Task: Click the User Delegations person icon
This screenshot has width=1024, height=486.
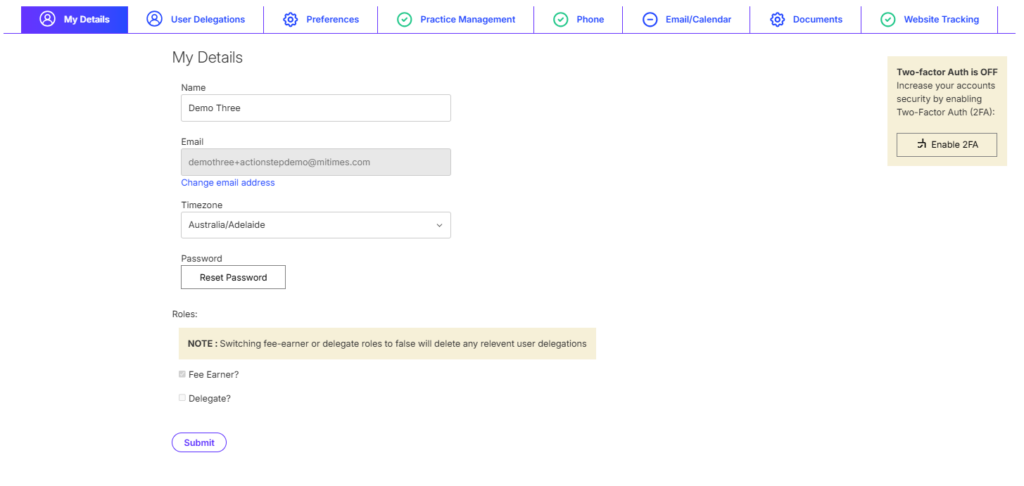Action: (154, 19)
